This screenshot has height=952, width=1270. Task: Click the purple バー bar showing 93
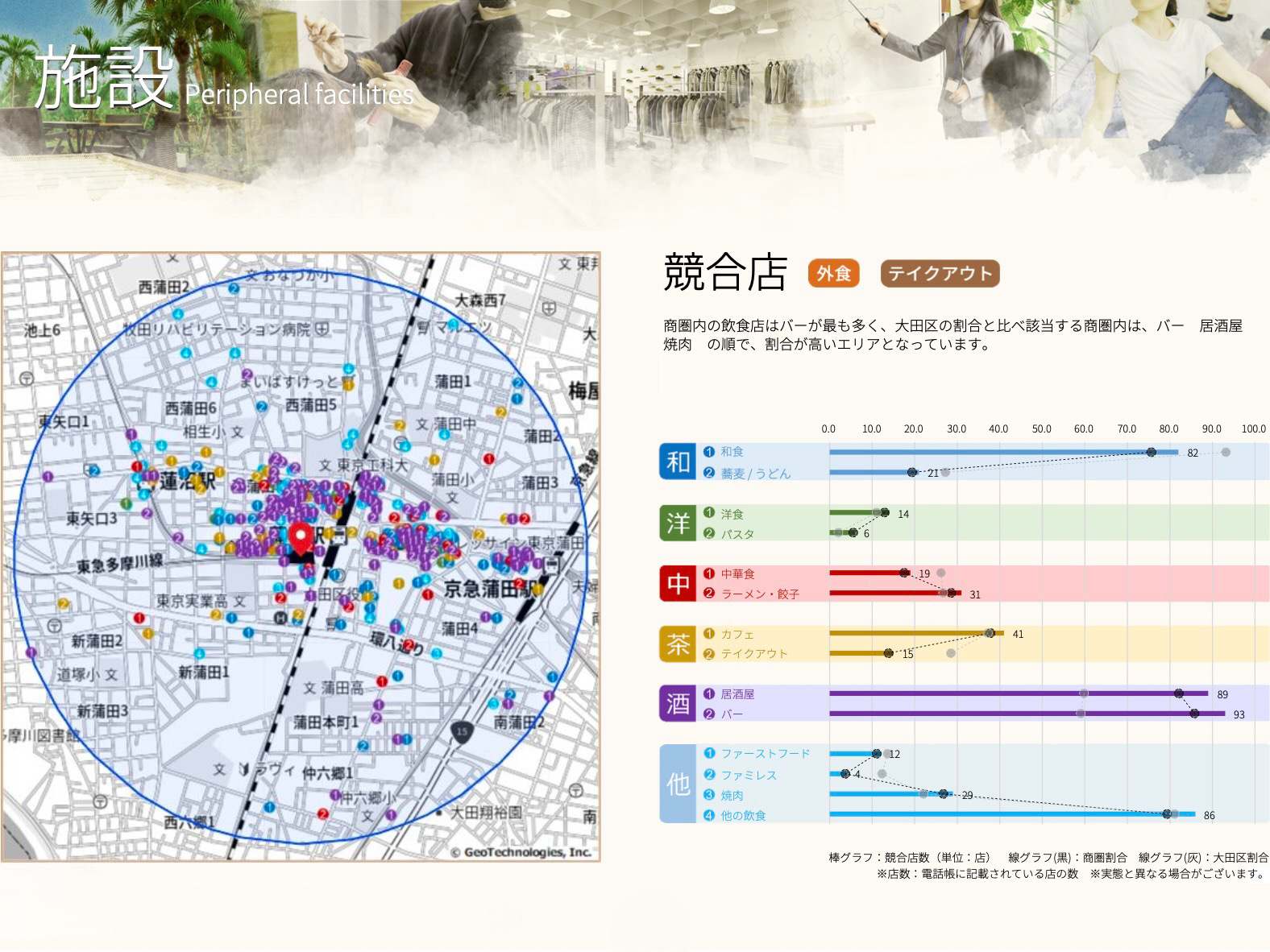[x=1027, y=714]
